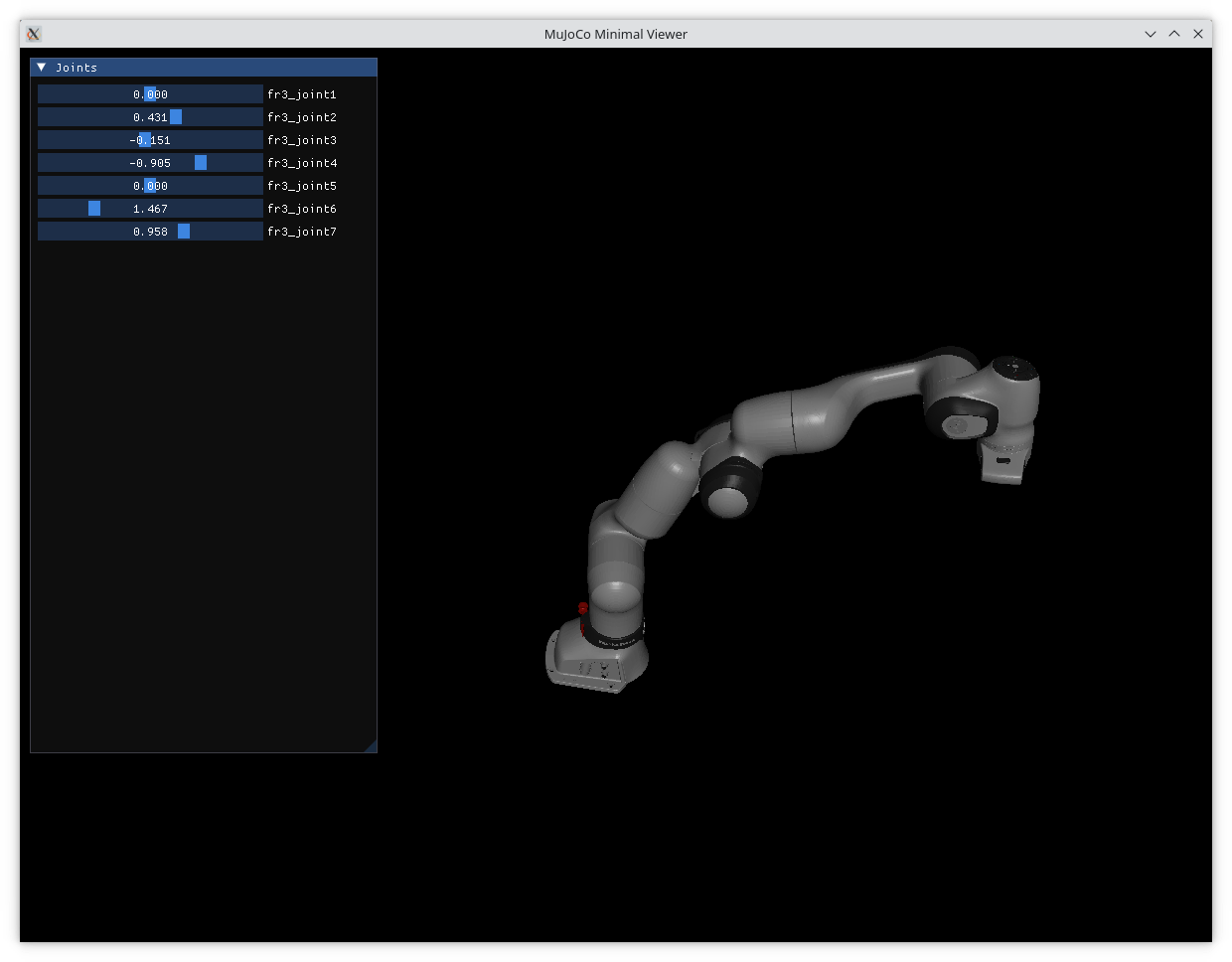This screenshot has height=962, width=1232.
Task: Click the resize grip at the Joints panel corner
Action: coord(374,748)
